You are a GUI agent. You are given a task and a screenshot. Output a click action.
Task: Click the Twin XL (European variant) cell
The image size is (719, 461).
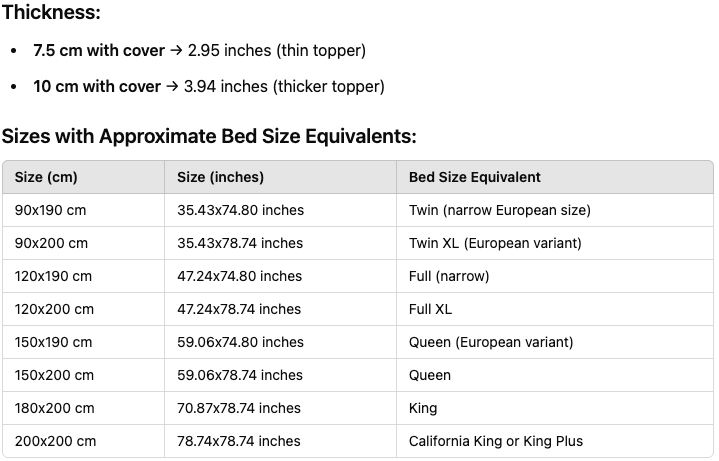[495, 243]
